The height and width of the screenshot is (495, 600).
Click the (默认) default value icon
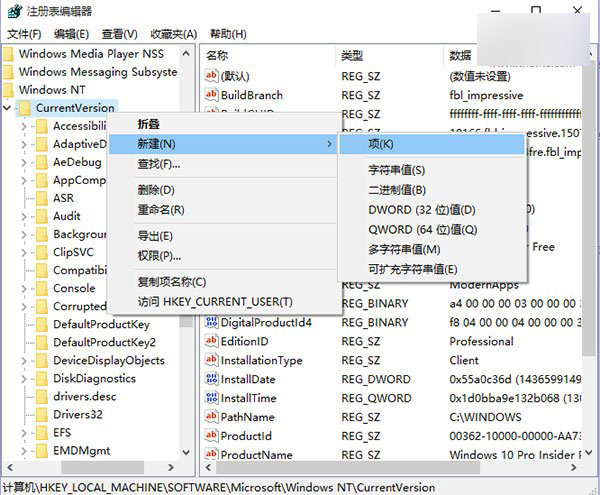click(x=211, y=76)
